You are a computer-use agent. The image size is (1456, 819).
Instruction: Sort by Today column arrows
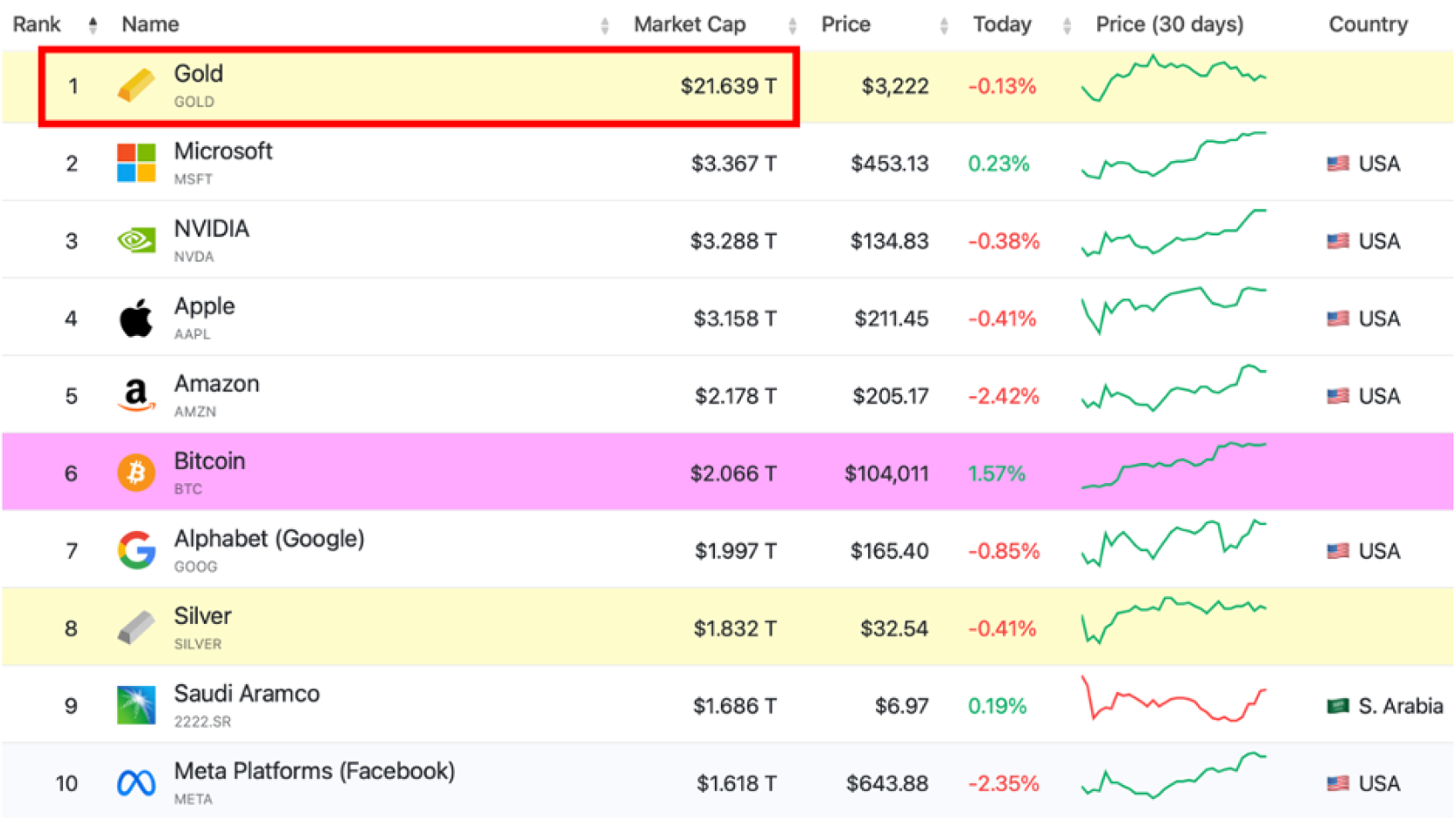pos(1067,26)
